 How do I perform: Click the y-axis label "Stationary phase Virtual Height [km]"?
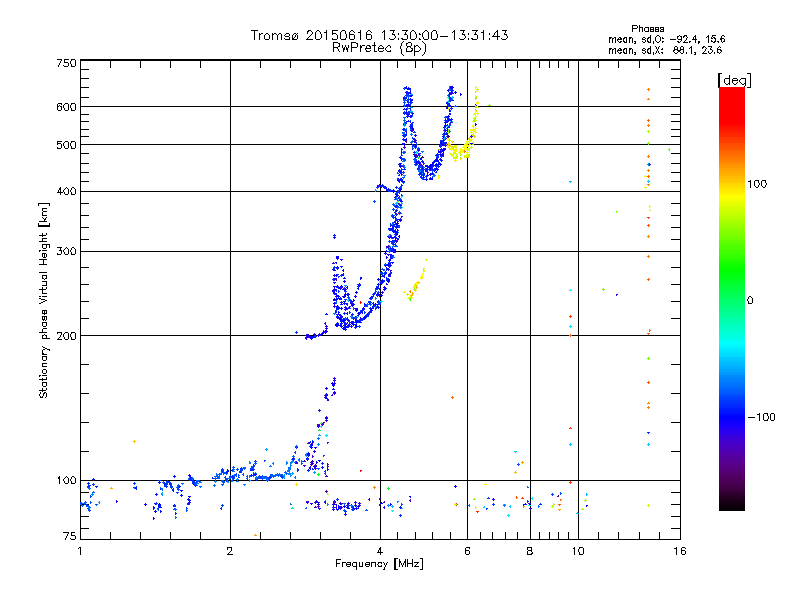43,300
